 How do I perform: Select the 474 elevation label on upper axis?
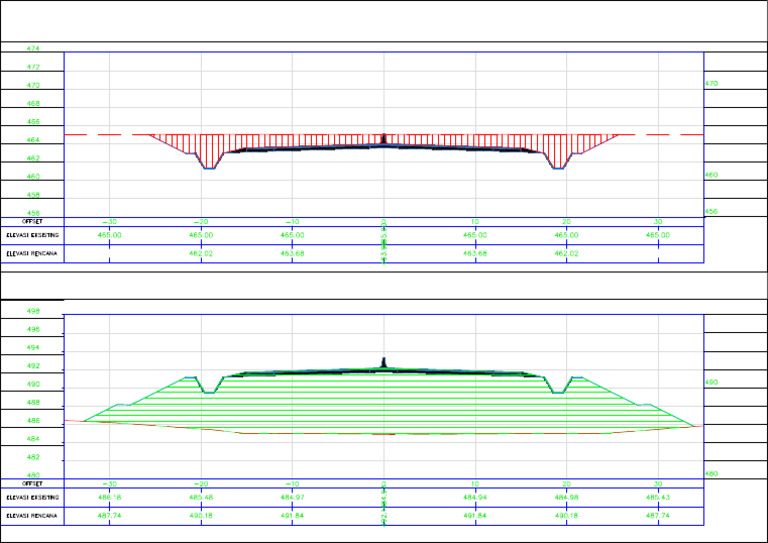pos(33,48)
